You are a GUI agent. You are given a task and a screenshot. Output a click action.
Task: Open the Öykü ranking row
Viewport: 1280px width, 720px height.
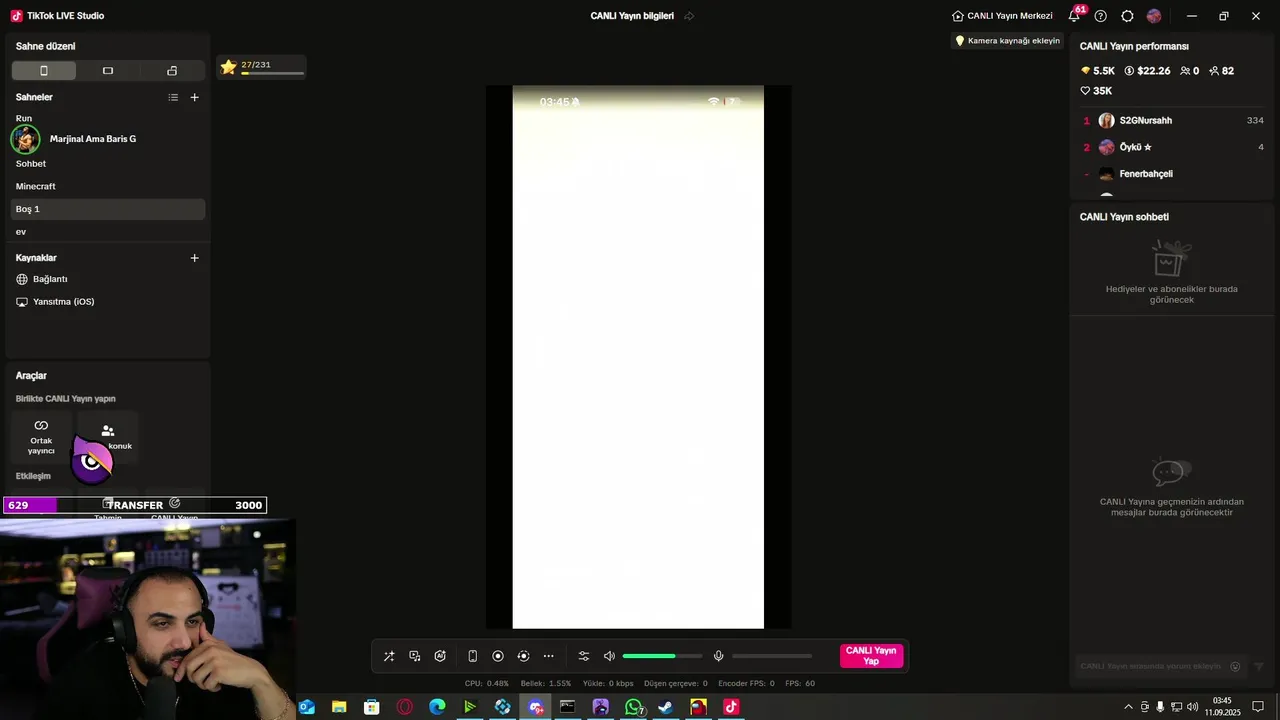(1174, 147)
